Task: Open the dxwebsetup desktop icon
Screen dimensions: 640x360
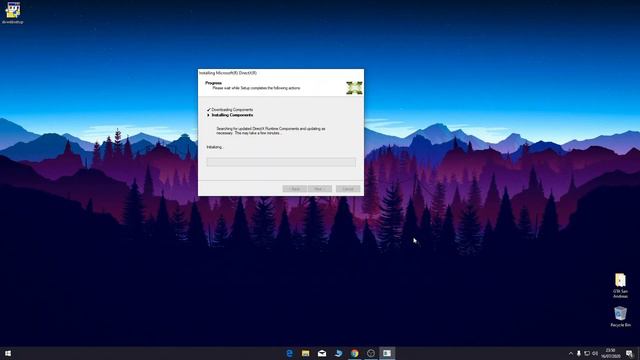Action: pyautogui.click(x=13, y=12)
